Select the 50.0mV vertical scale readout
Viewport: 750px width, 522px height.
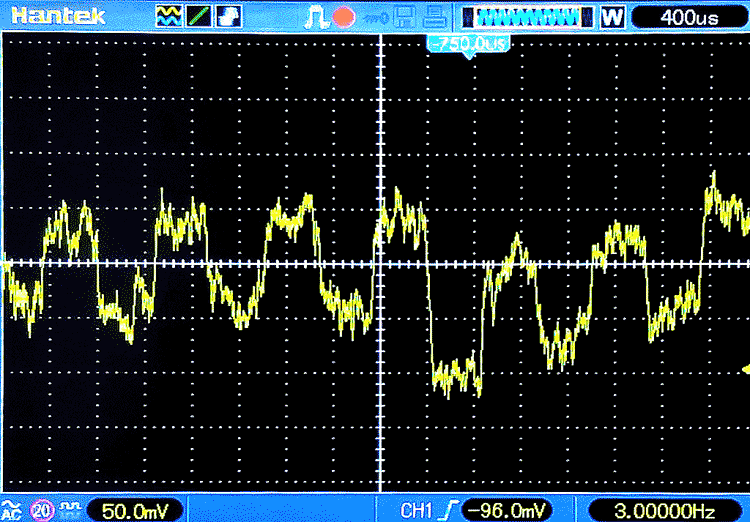(135, 511)
